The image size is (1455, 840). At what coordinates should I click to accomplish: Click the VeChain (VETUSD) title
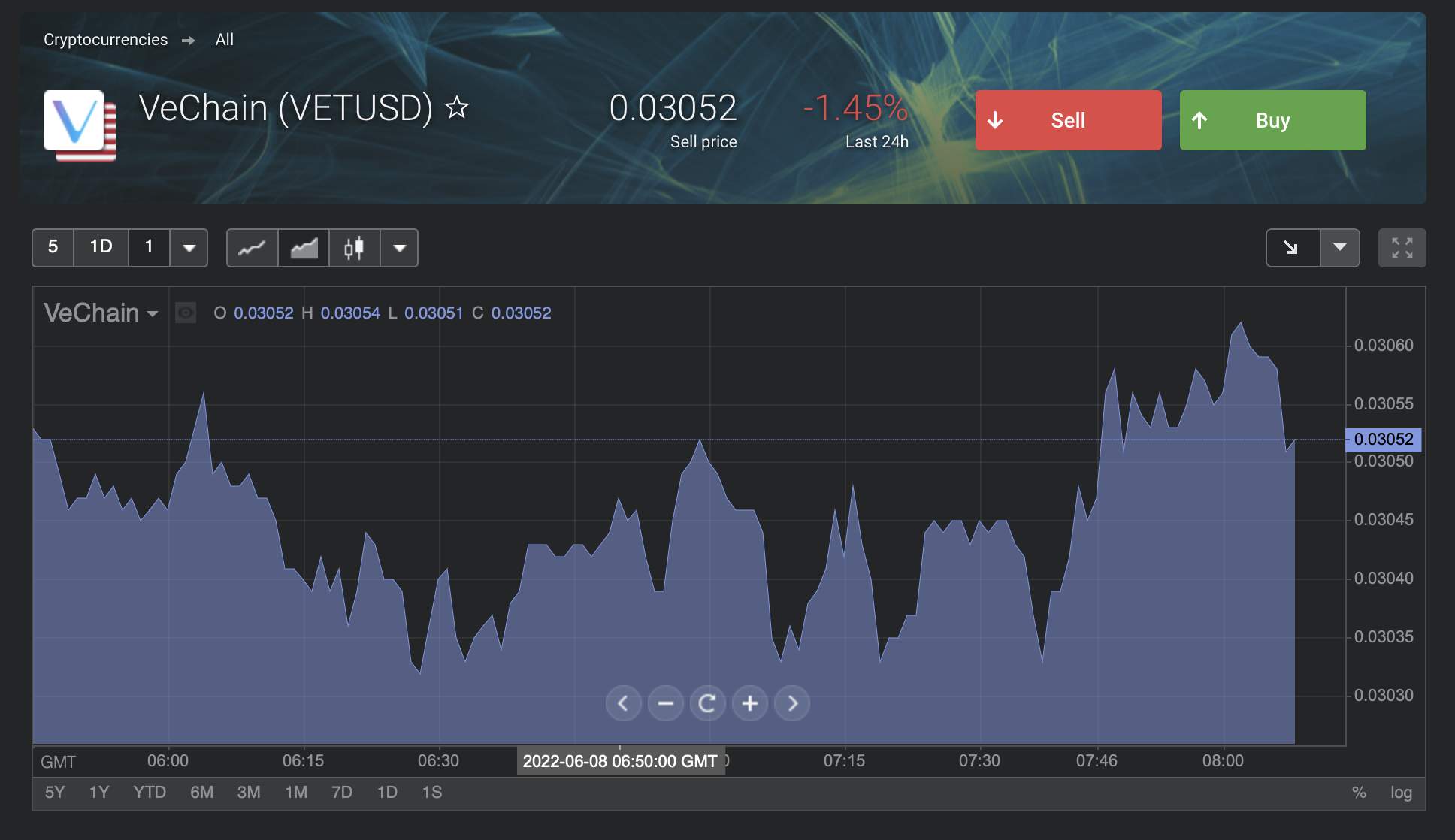click(x=286, y=108)
